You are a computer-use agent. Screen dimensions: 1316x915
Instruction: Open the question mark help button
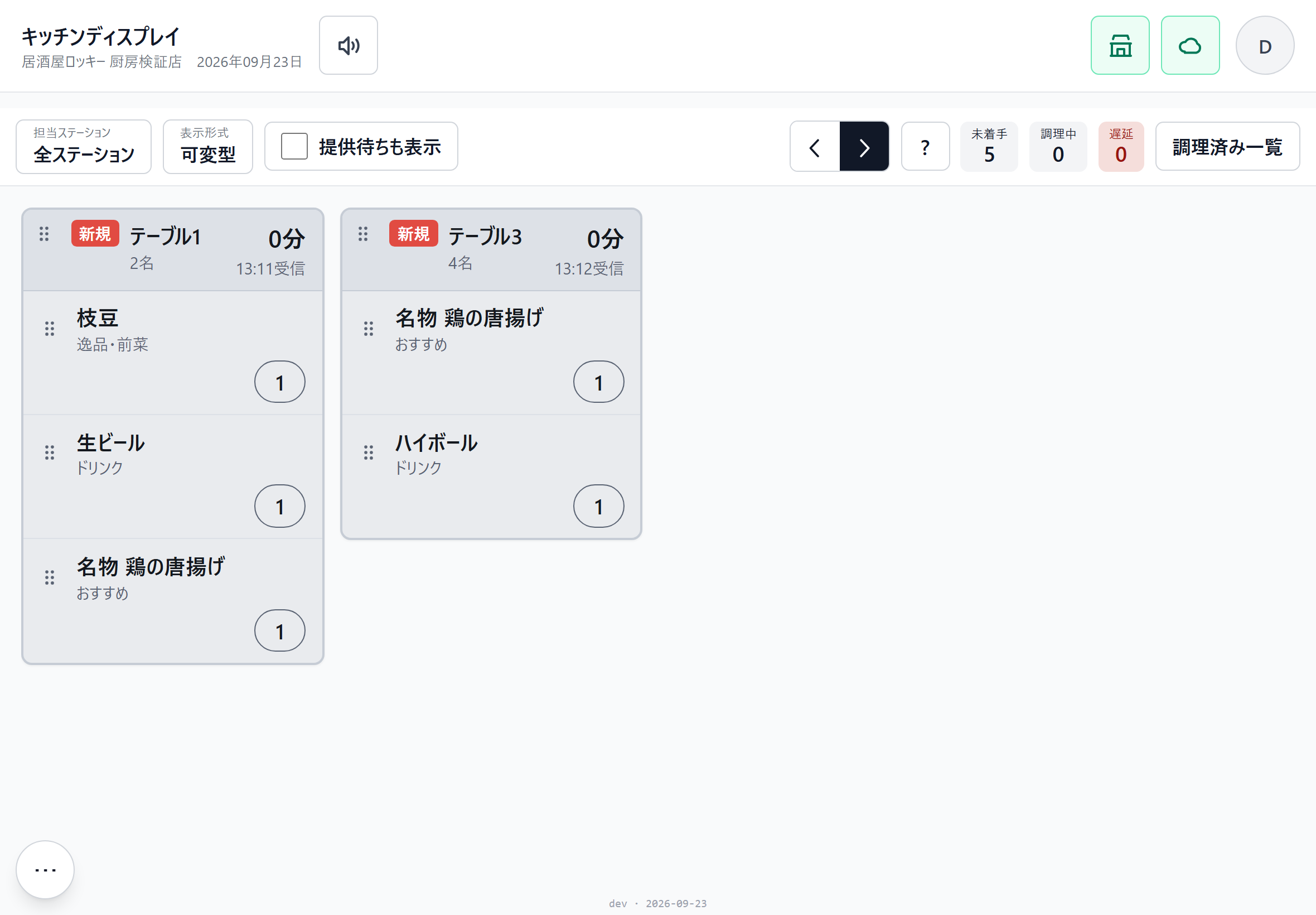(925, 146)
